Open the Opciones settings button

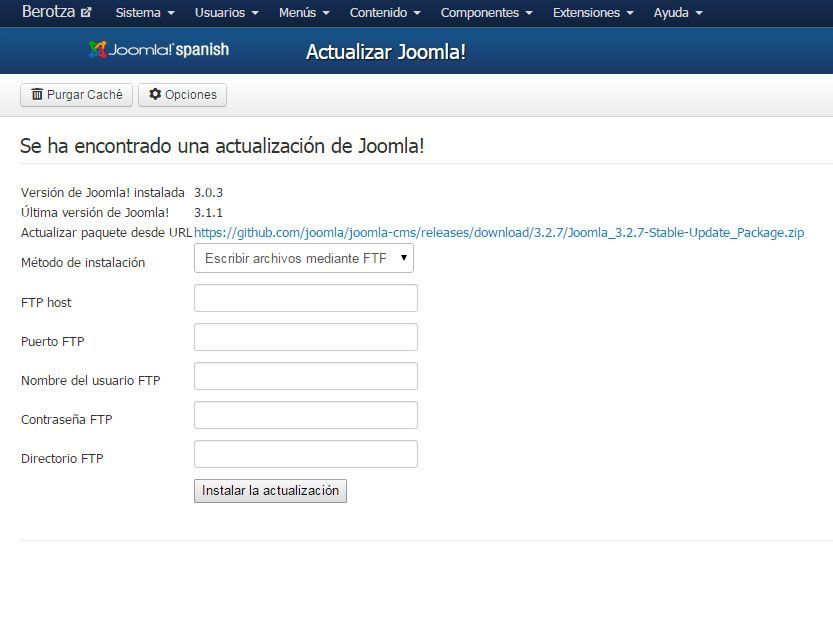pyautogui.click(x=182, y=95)
